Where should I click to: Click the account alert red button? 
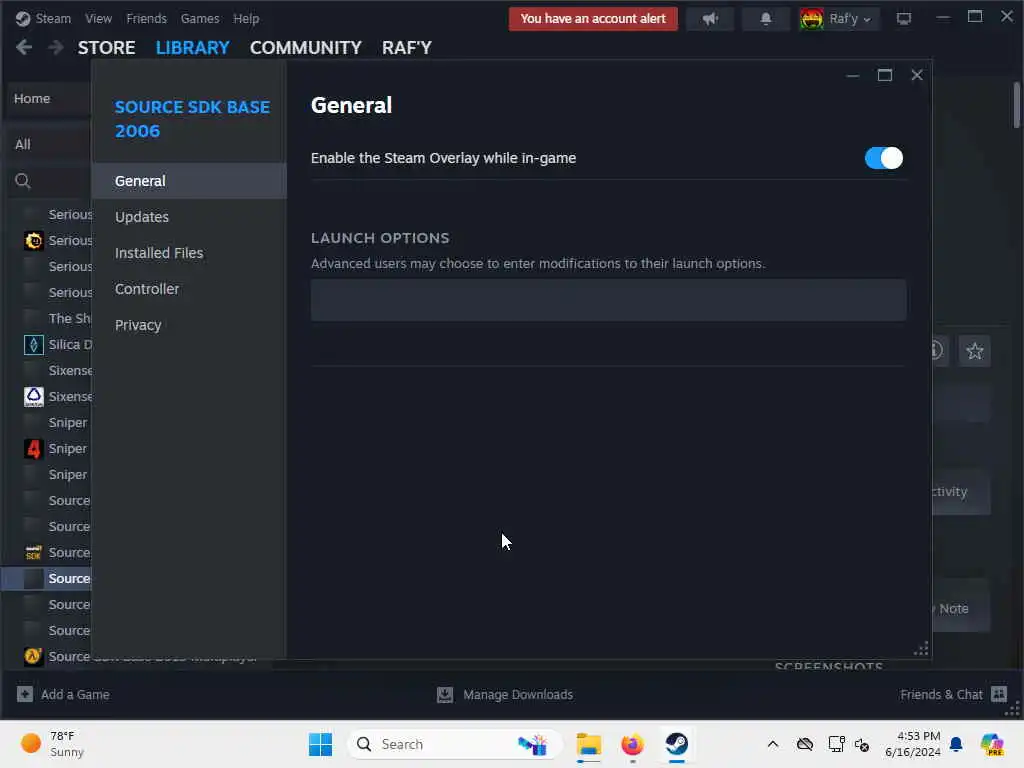pyautogui.click(x=593, y=19)
